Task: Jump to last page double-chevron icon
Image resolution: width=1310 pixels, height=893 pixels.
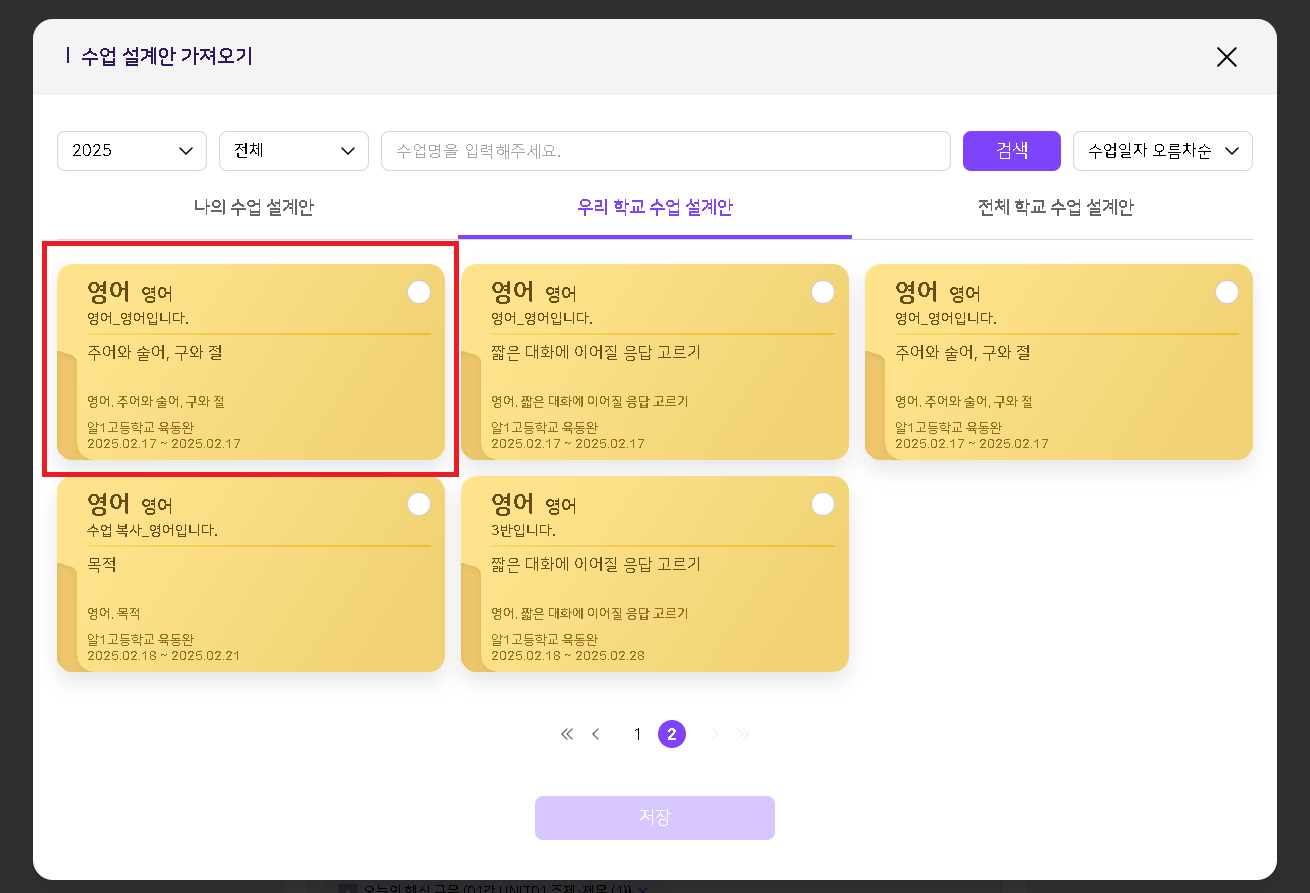Action: (743, 735)
